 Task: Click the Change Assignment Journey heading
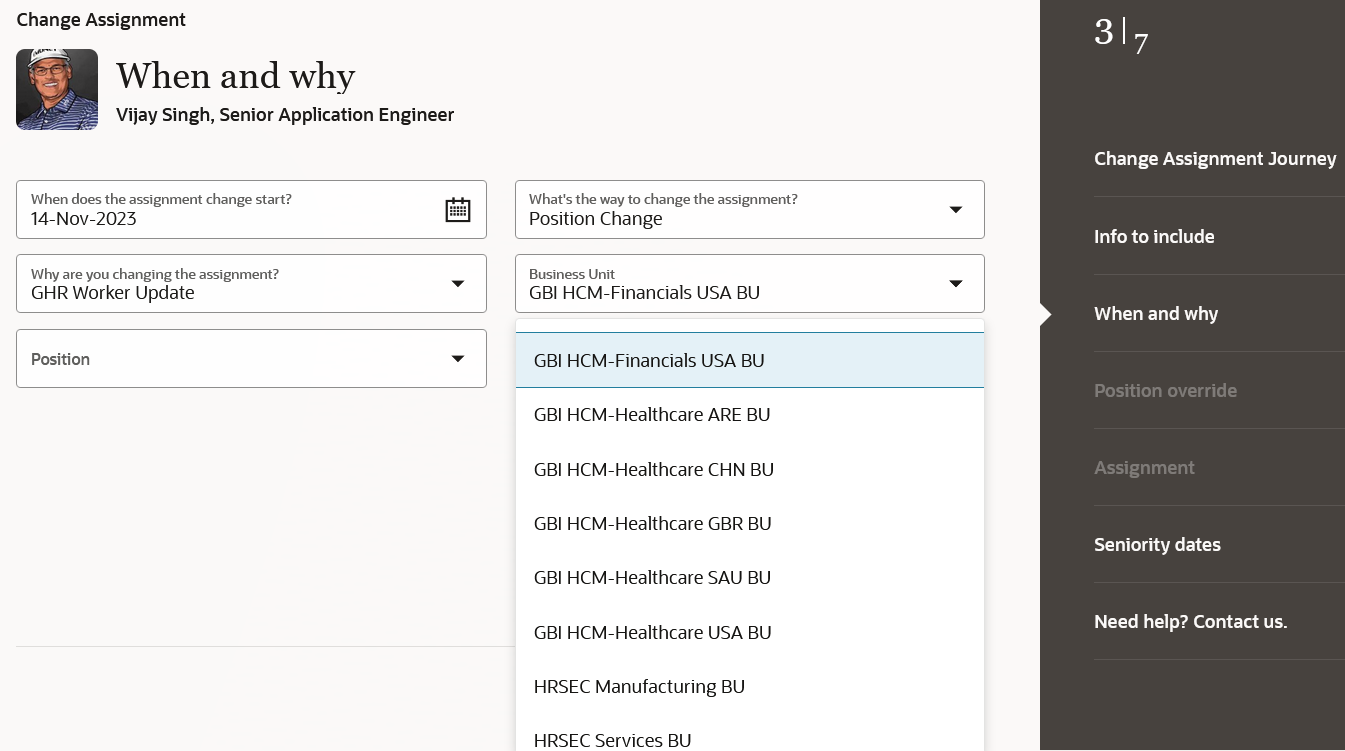pos(1215,158)
